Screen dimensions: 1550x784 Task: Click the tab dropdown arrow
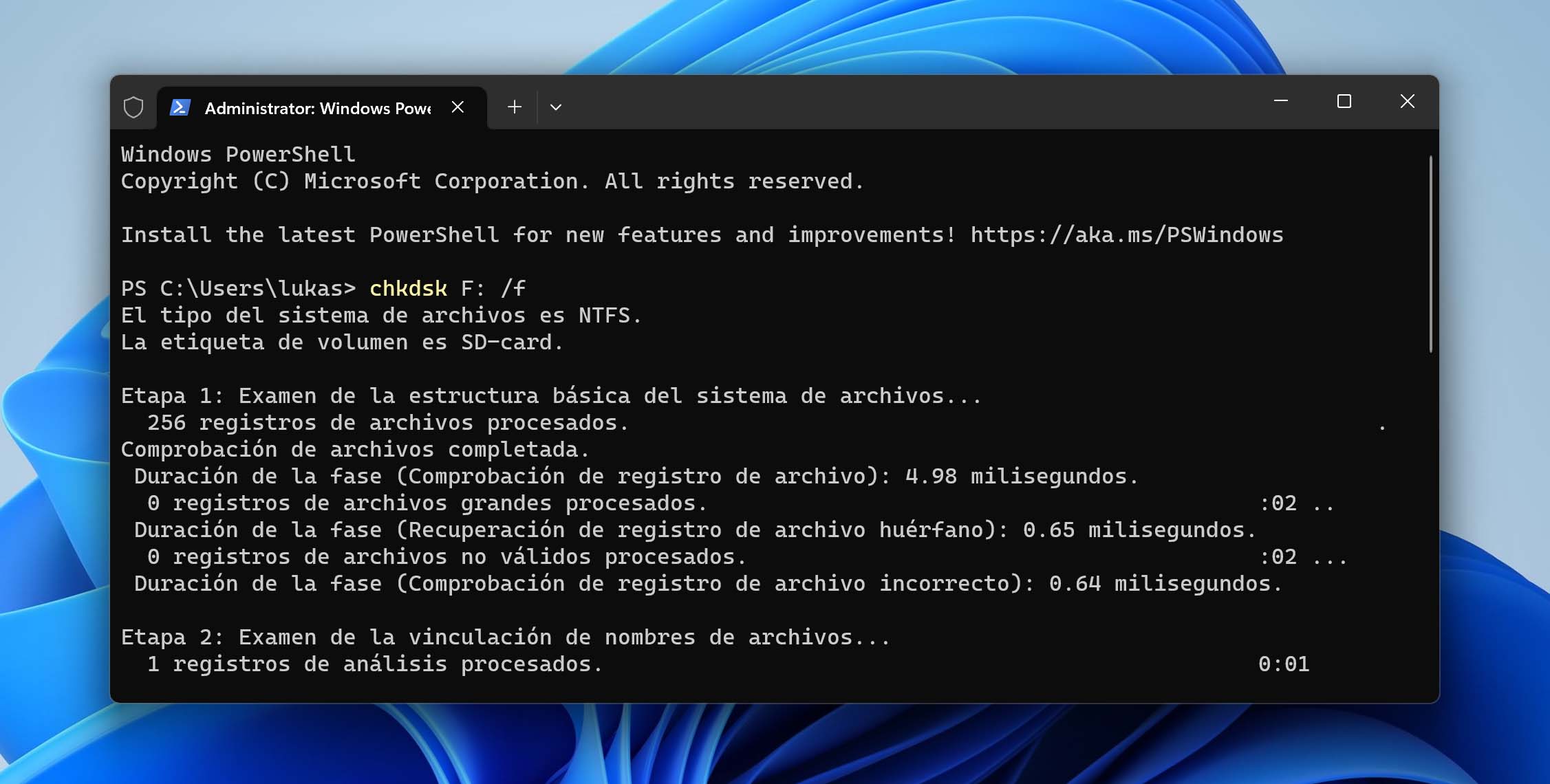tap(556, 107)
